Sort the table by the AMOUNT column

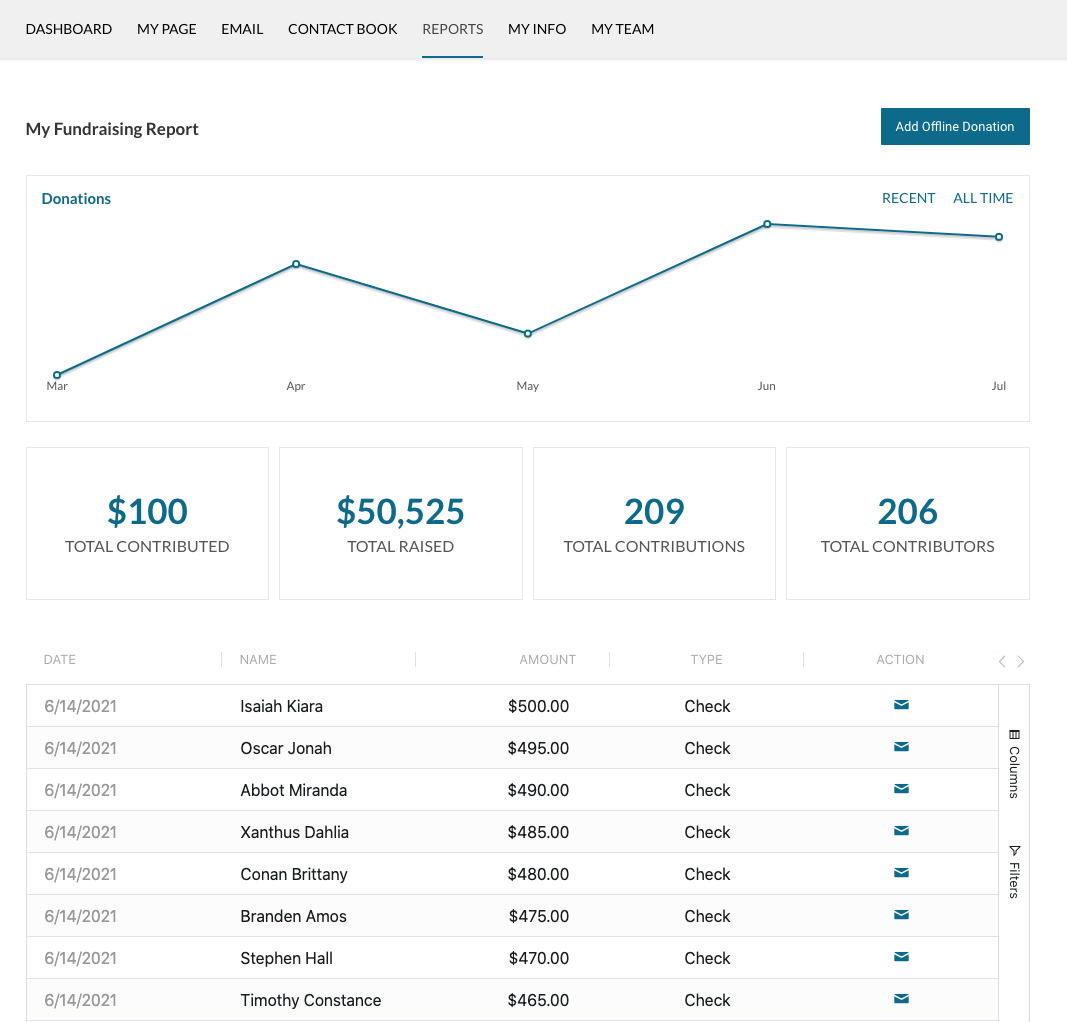pos(548,659)
